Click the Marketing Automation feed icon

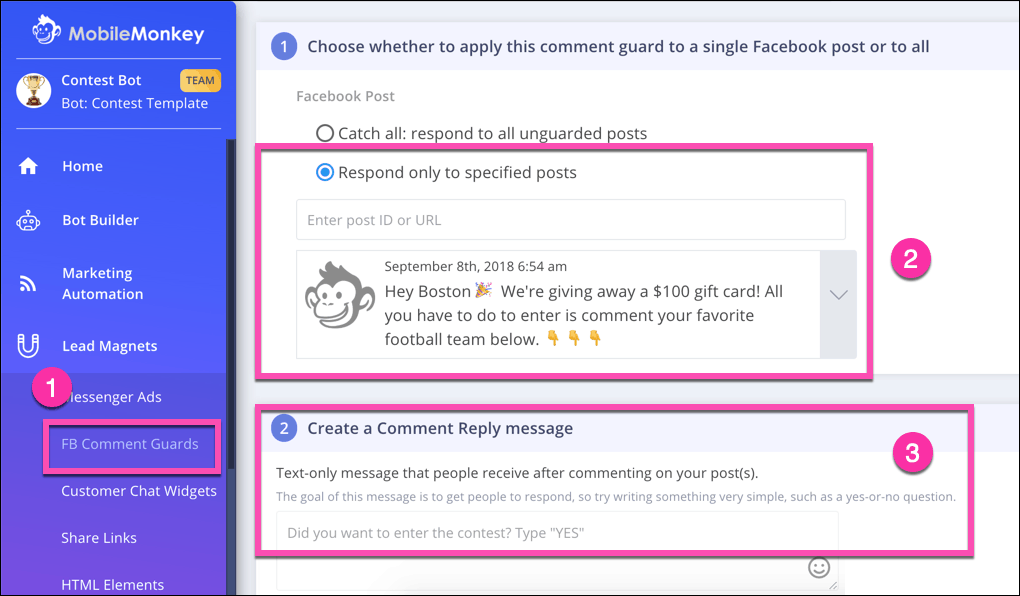pos(28,284)
